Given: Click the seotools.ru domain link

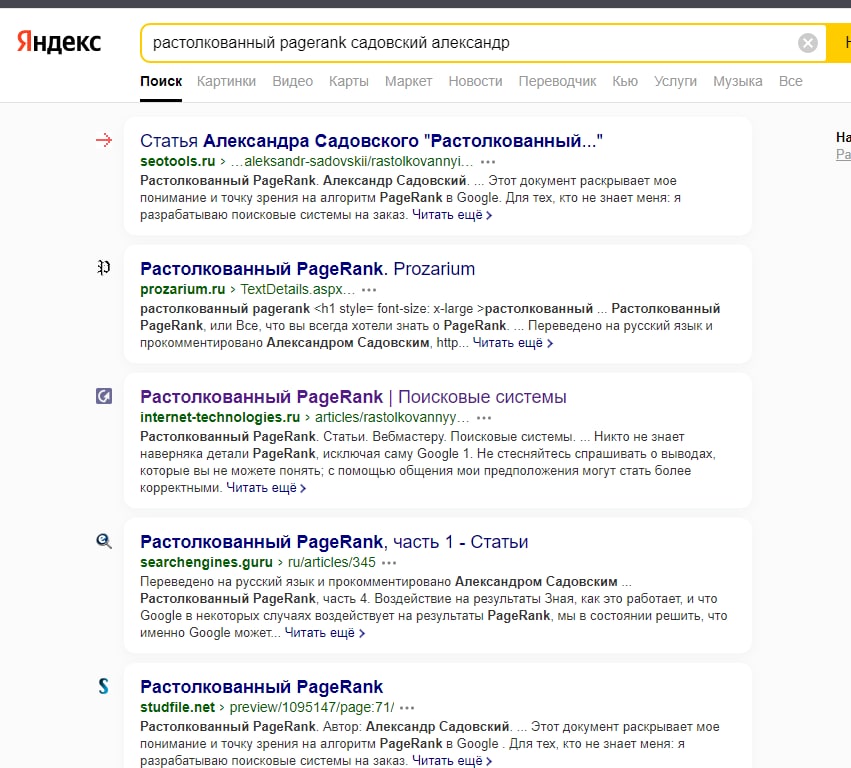Looking at the screenshot, I should [177, 162].
